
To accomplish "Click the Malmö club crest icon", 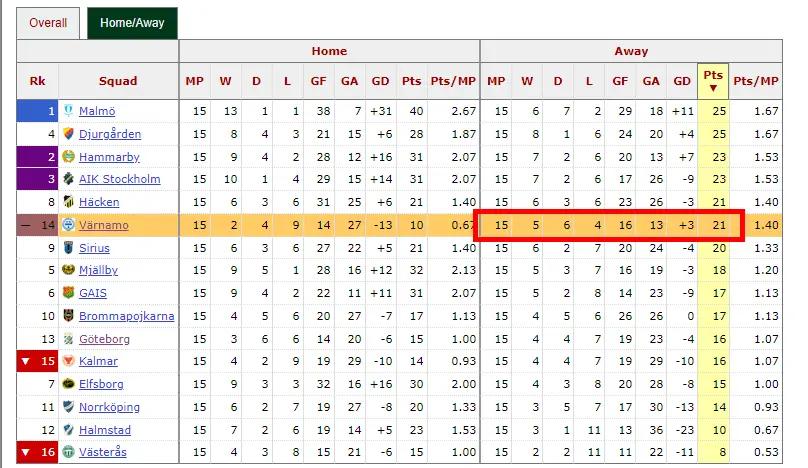I will (68, 110).
